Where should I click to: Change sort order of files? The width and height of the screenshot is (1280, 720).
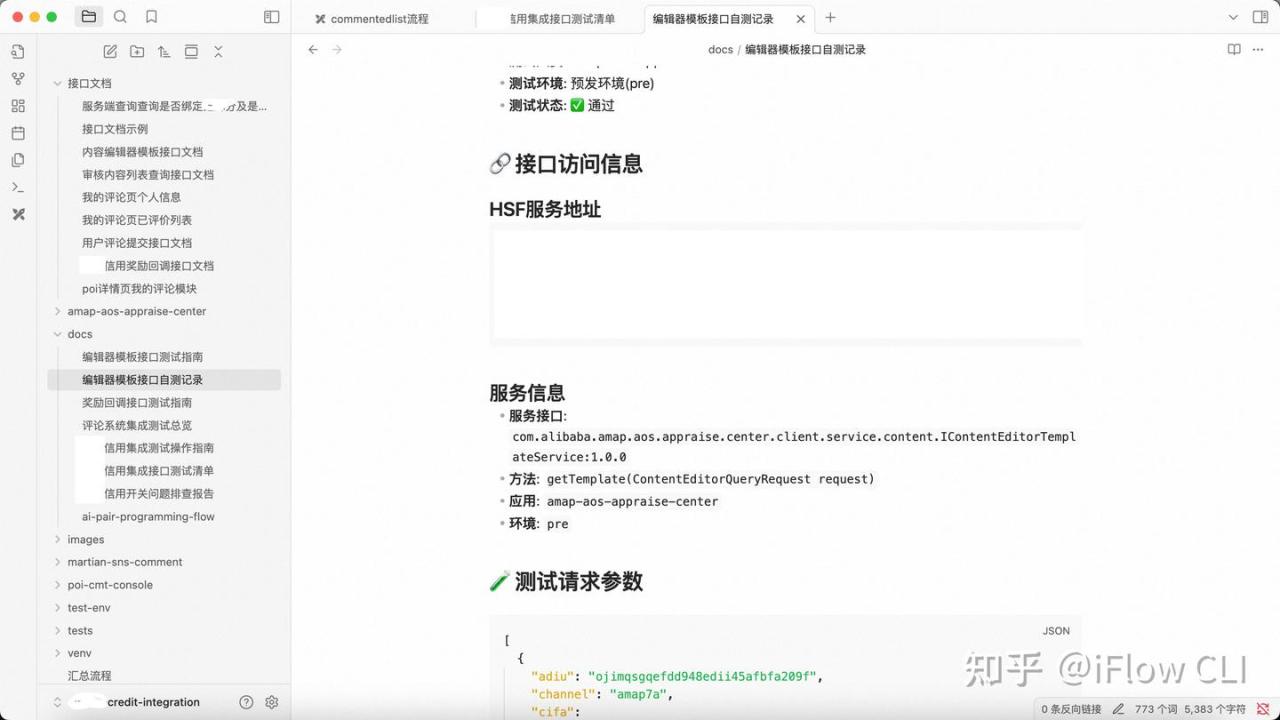(x=164, y=52)
